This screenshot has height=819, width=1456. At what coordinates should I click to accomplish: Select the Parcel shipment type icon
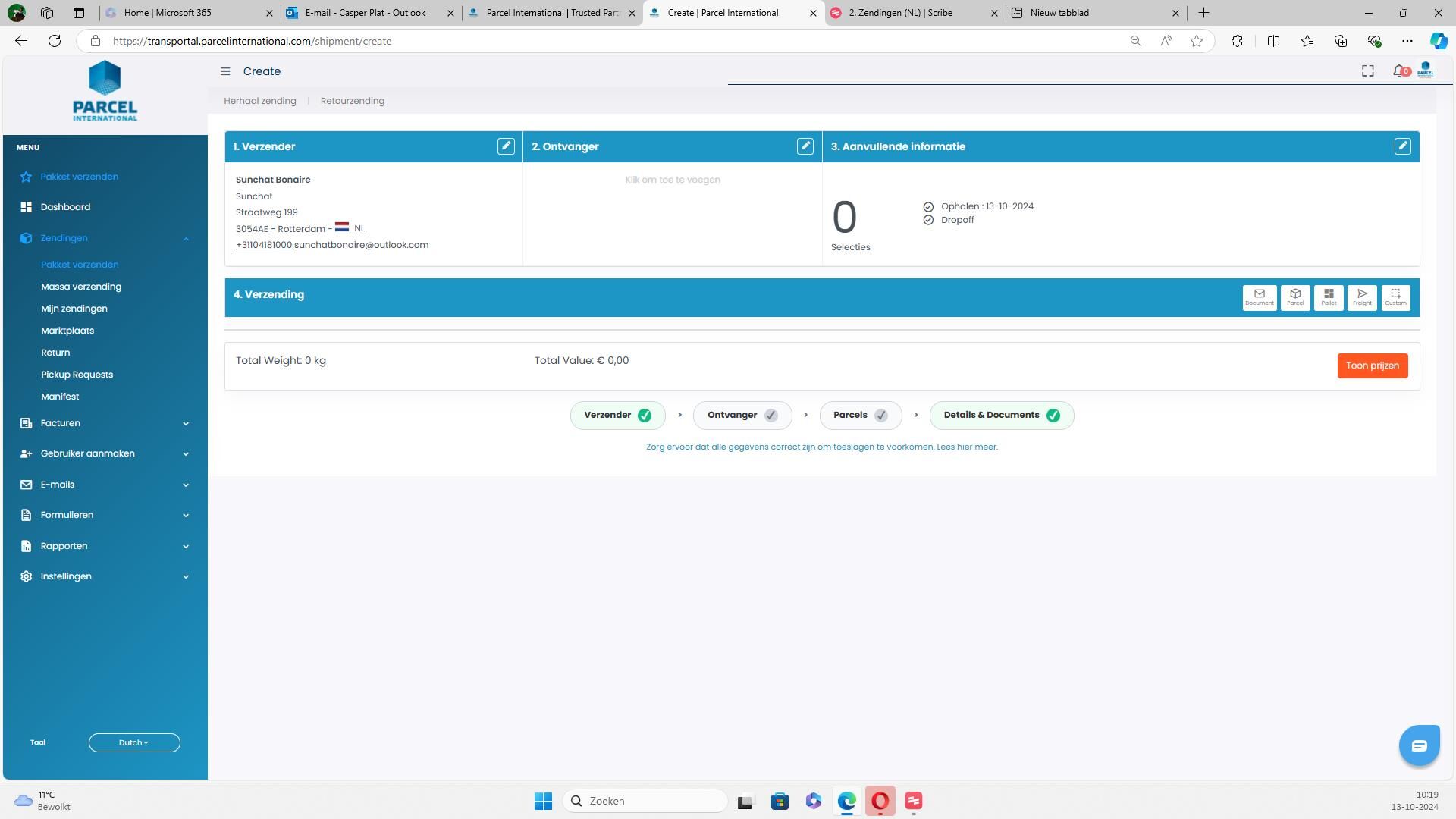coord(1294,297)
